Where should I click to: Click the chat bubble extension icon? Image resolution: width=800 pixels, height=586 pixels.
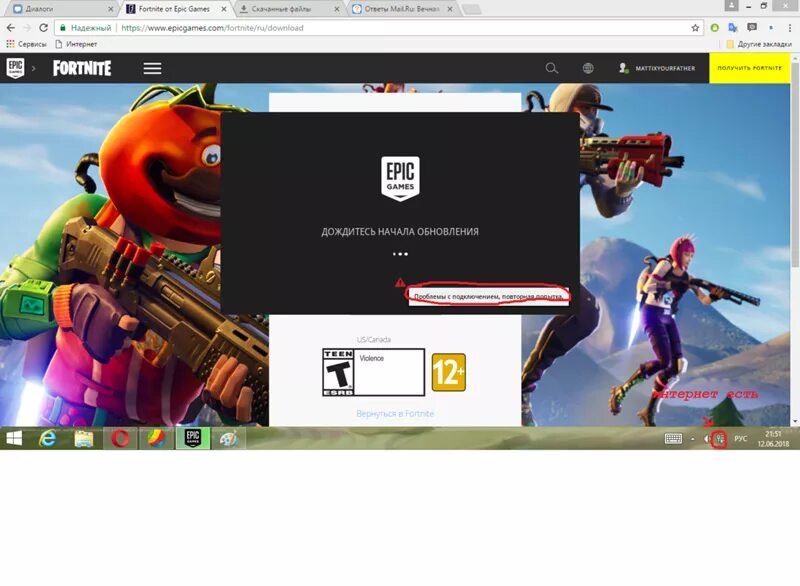coord(752,28)
